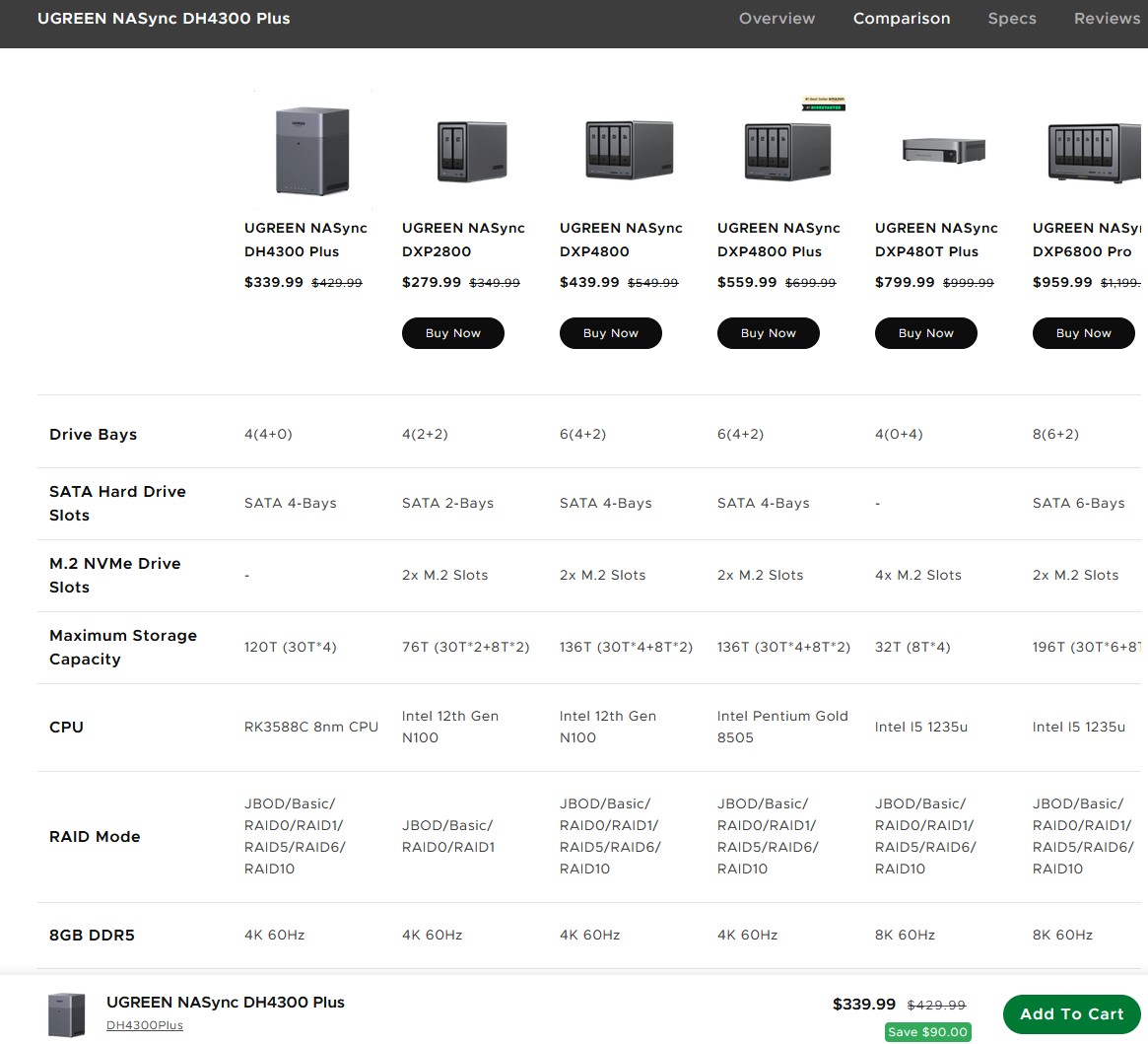This screenshot has height=1044, width=1148.
Task: Open the Specs tab
Action: click(1012, 19)
